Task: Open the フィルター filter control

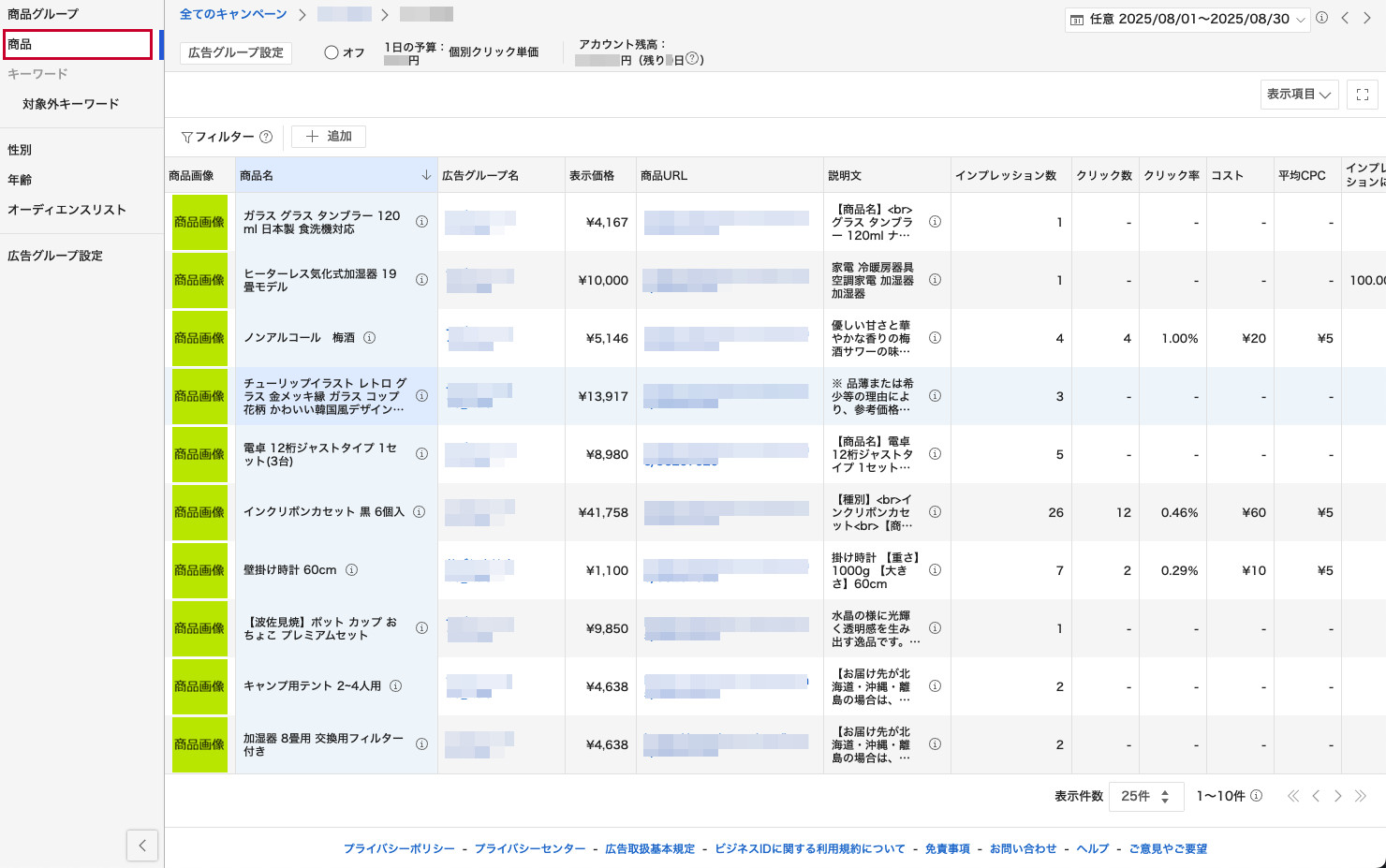Action: (x=218, y=137)
